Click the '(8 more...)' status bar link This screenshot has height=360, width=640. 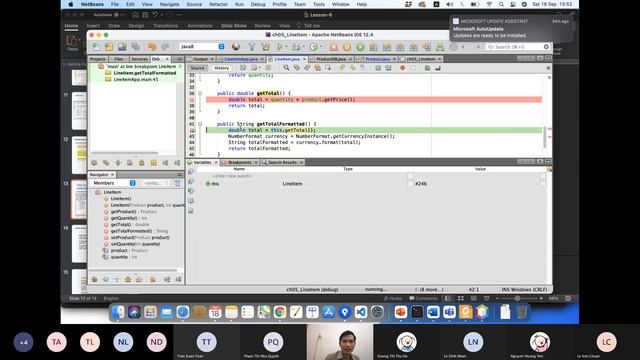pos(431,289)
